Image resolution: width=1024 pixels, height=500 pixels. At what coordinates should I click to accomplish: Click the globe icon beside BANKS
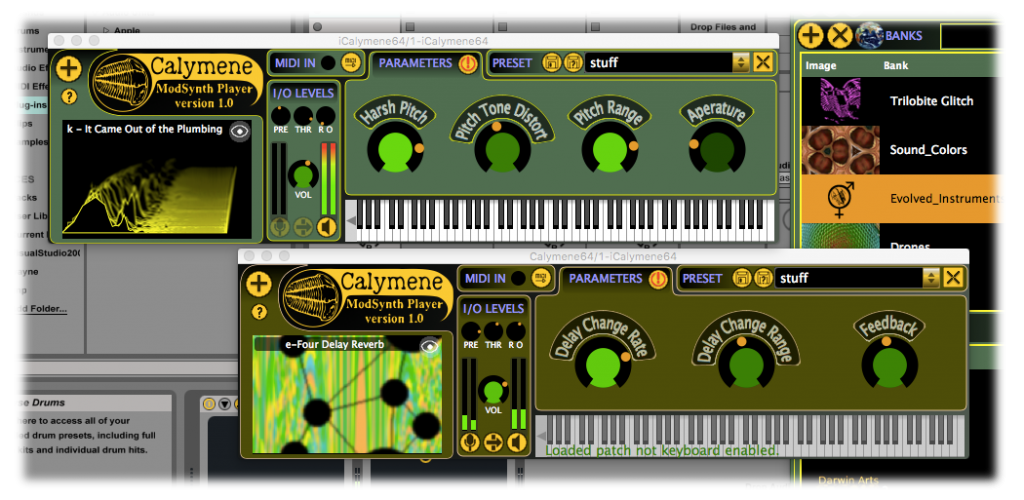[869, 35]
